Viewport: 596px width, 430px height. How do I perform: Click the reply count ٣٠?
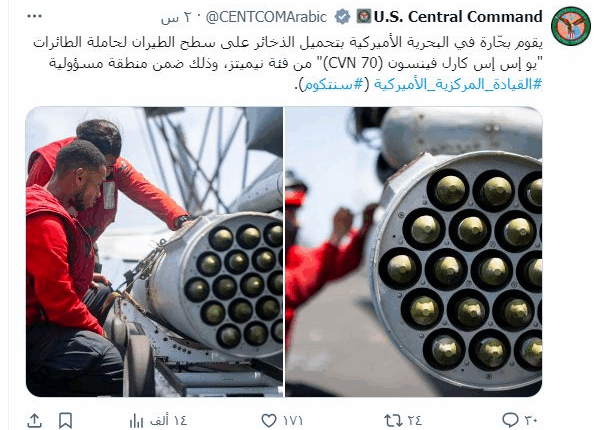531,420
